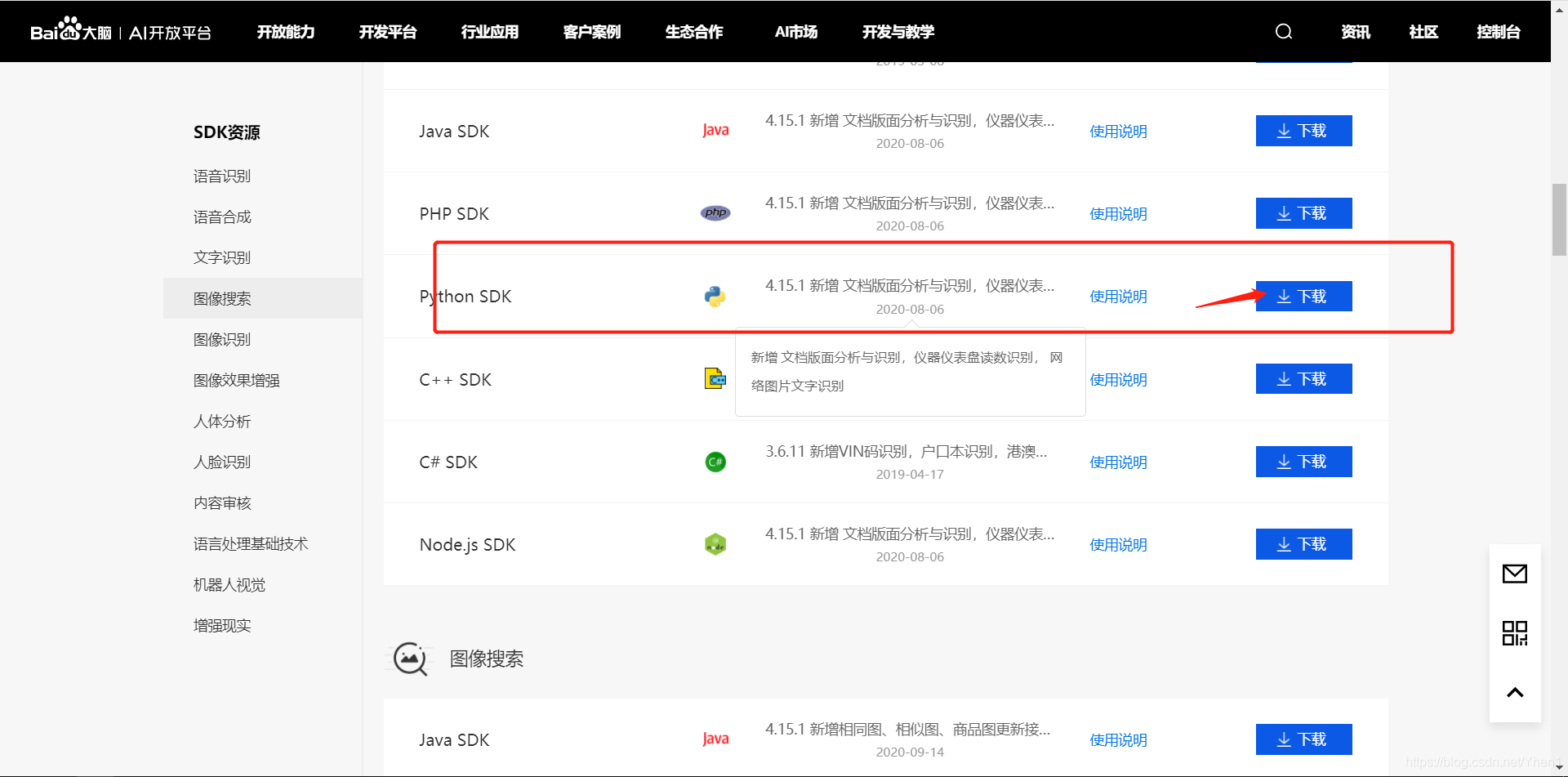
Task: Click the SDK资源 sidebar heading
Action: coord(227,132)
